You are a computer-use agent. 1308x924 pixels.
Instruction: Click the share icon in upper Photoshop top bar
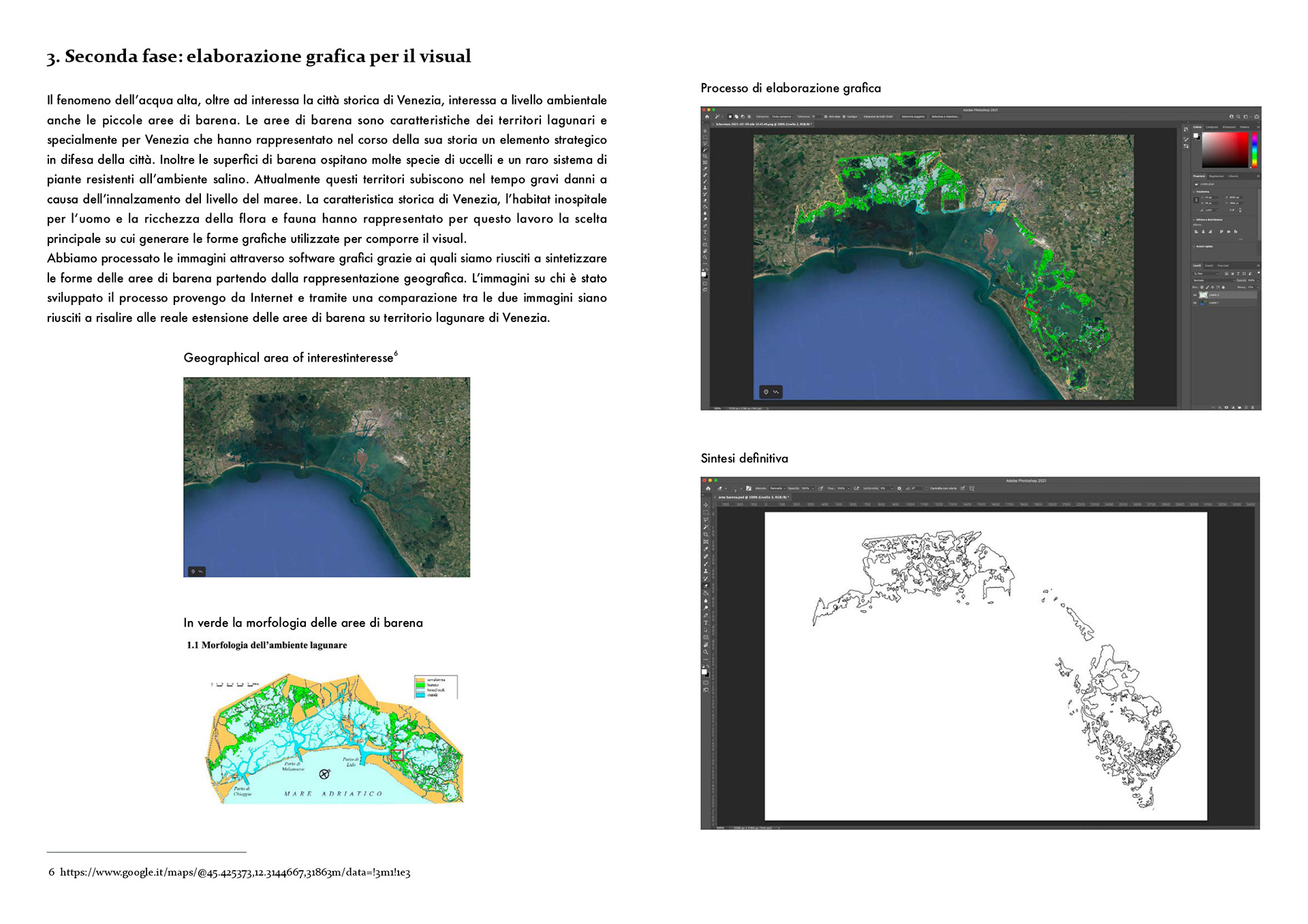[1256, 116]
